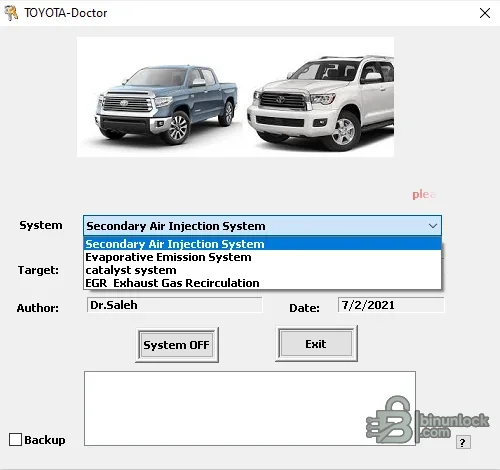Screen dimensions: 500x470
Task: Select EGR Exhaust Gas Recirculation option
Action: click(x=262, y=283)
